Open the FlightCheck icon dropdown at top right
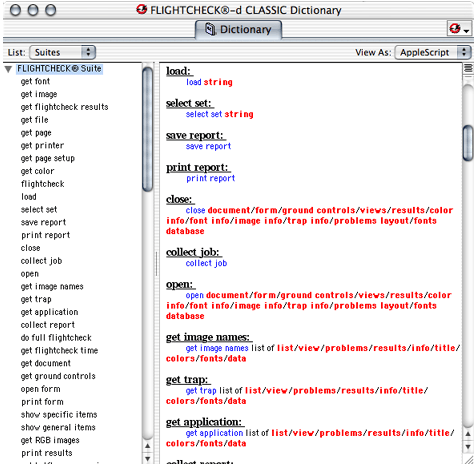Viewport: 474px width, 464px height. click(x=459, y=29)
